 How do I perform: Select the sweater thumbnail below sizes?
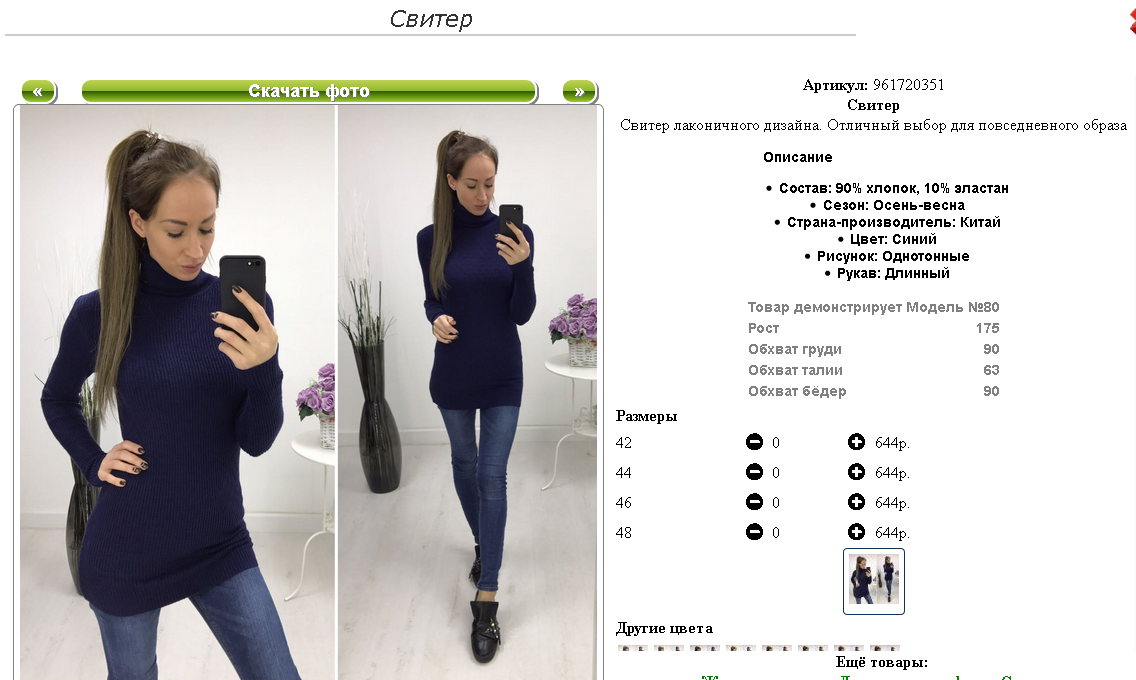coord(874,581)
